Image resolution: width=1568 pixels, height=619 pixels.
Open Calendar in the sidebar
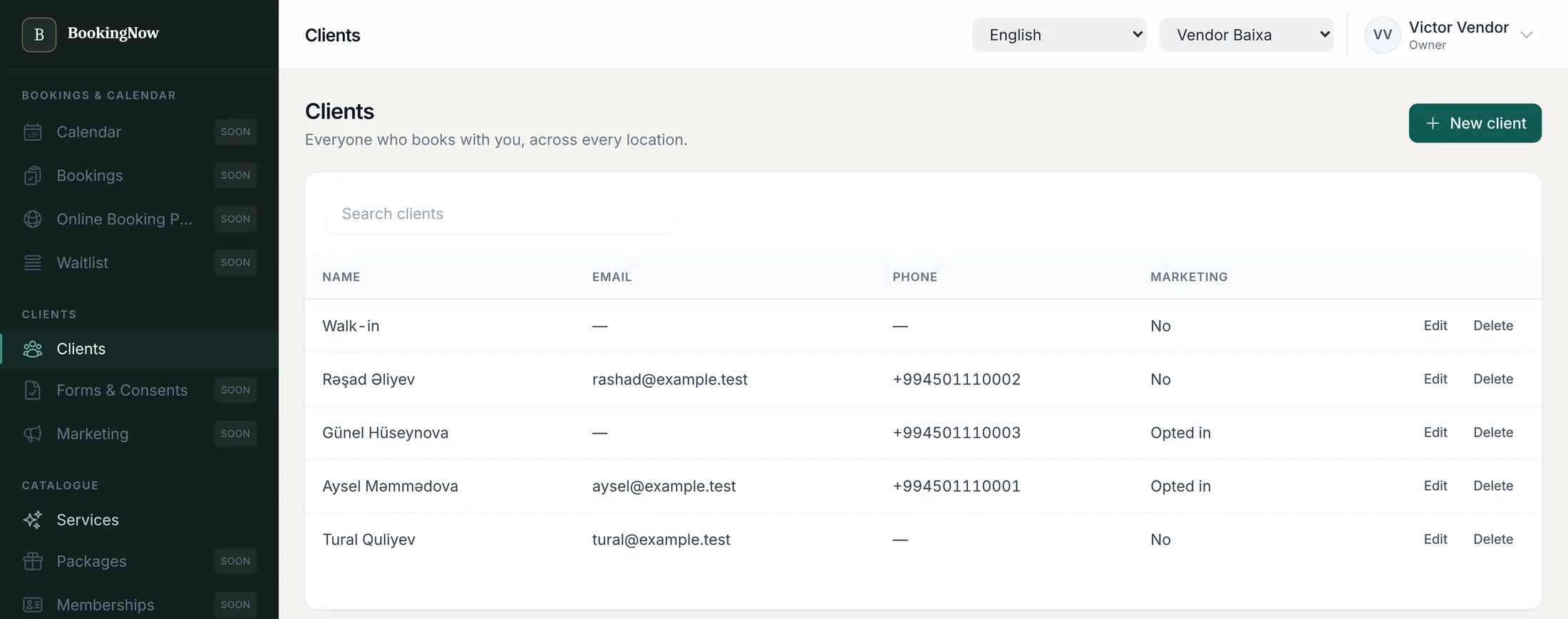click(x=139, y=132)
